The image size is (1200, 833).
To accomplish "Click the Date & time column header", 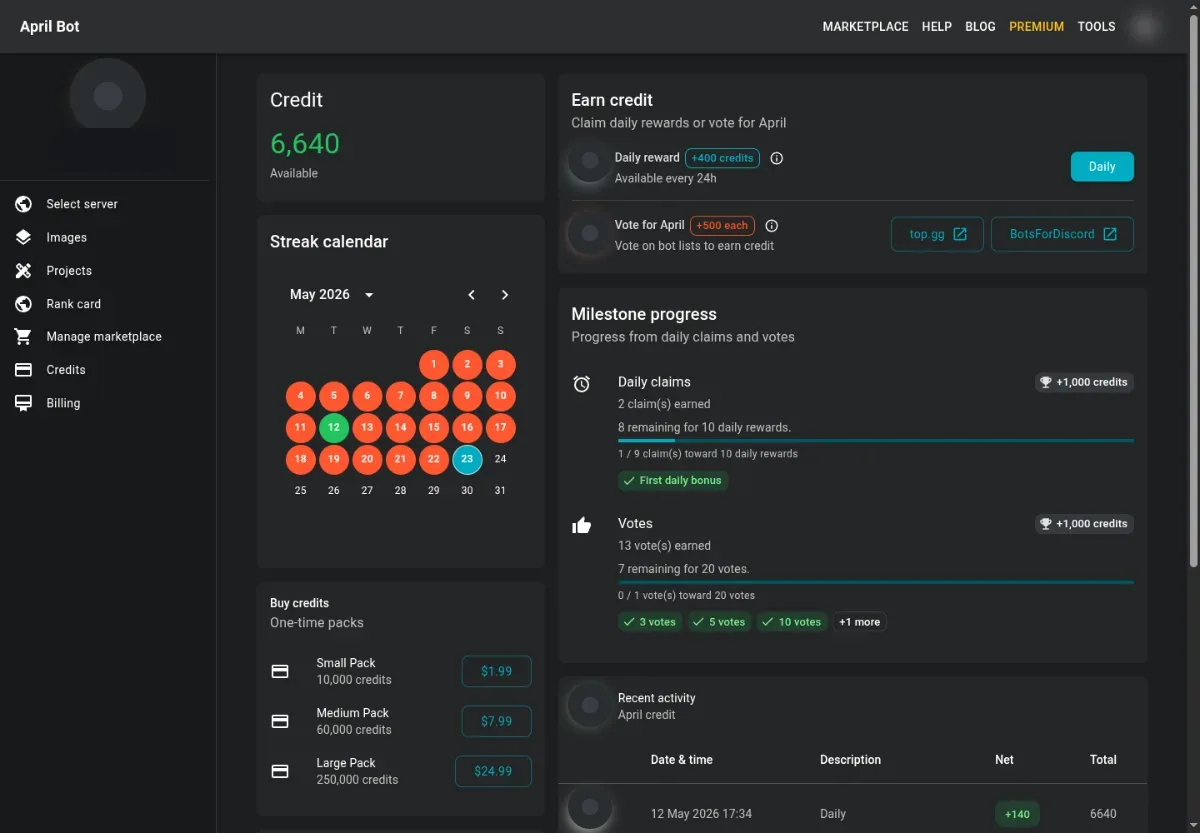I will (x=682, y=760).
